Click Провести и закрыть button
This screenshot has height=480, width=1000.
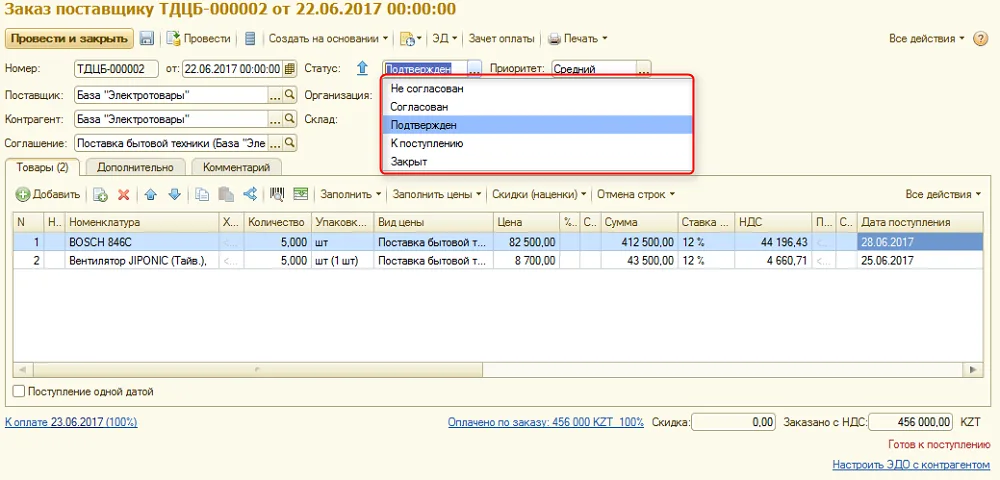(x=70, y=38)
